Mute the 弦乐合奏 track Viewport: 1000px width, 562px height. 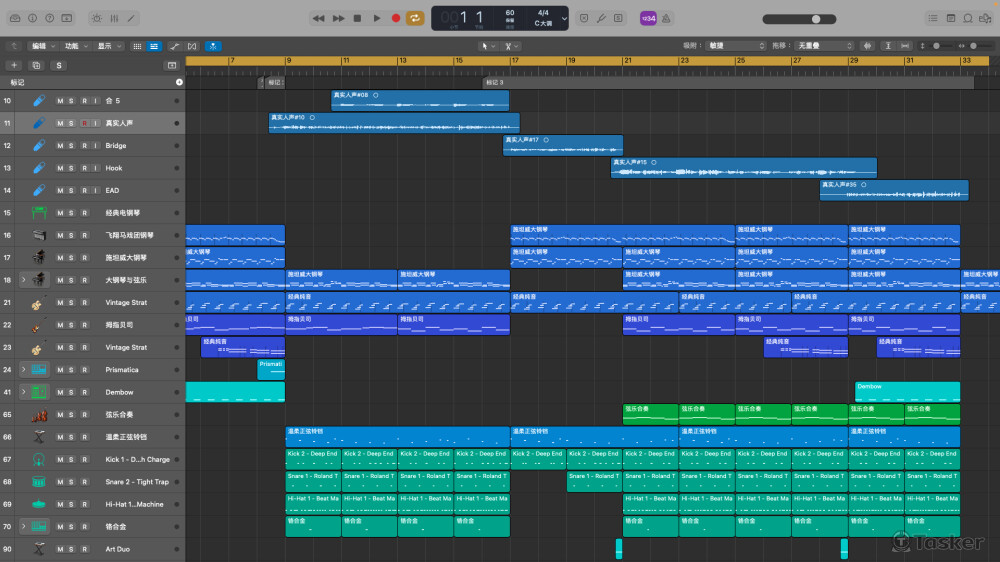[x=60, y=415]
